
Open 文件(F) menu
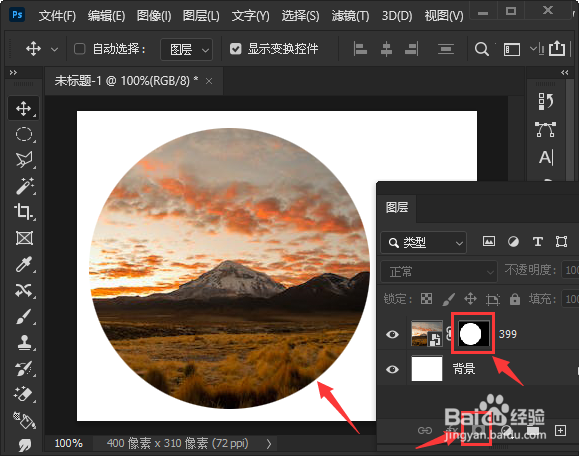click(x=57, y=16)
